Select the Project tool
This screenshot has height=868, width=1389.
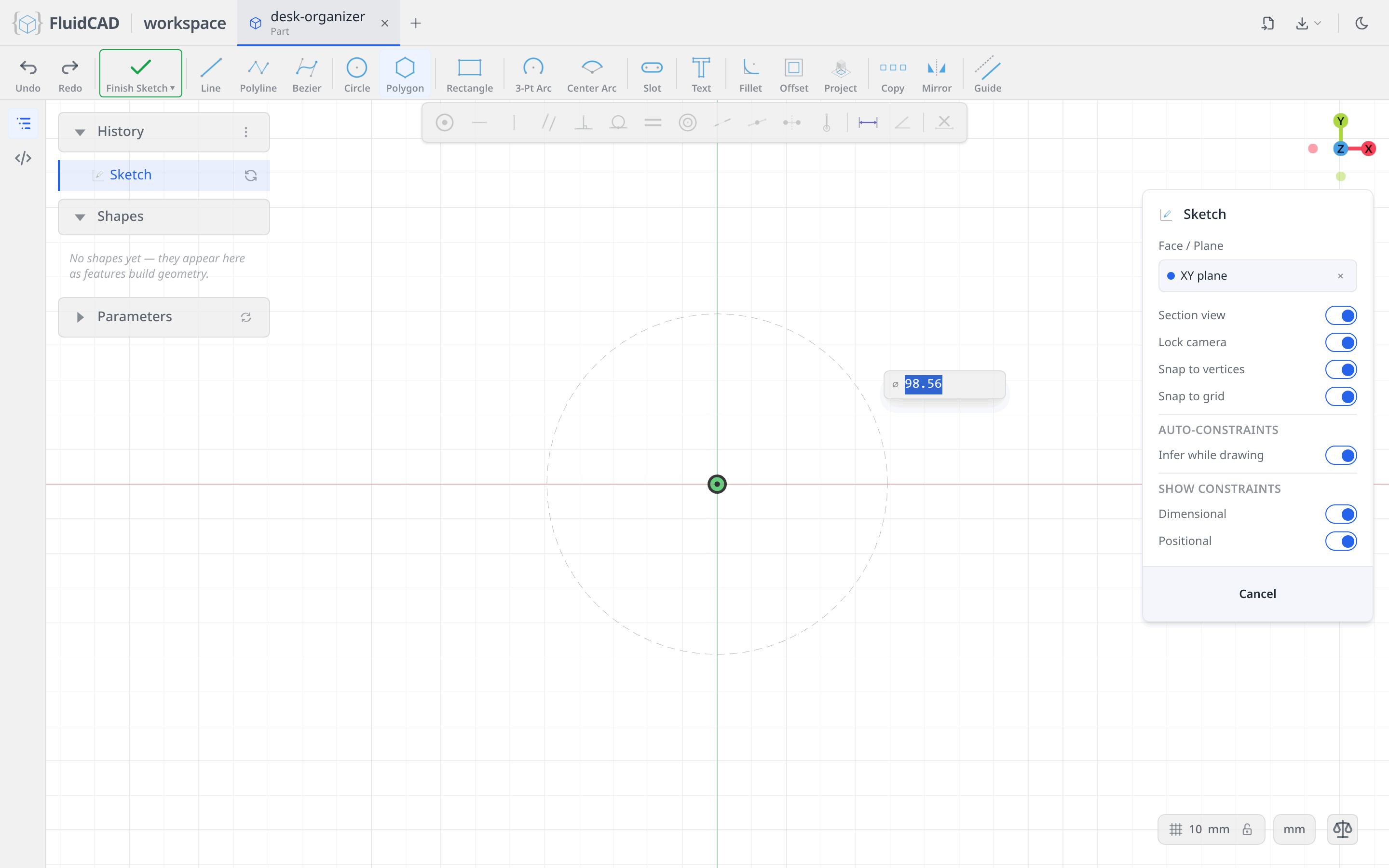click(840, 75)
